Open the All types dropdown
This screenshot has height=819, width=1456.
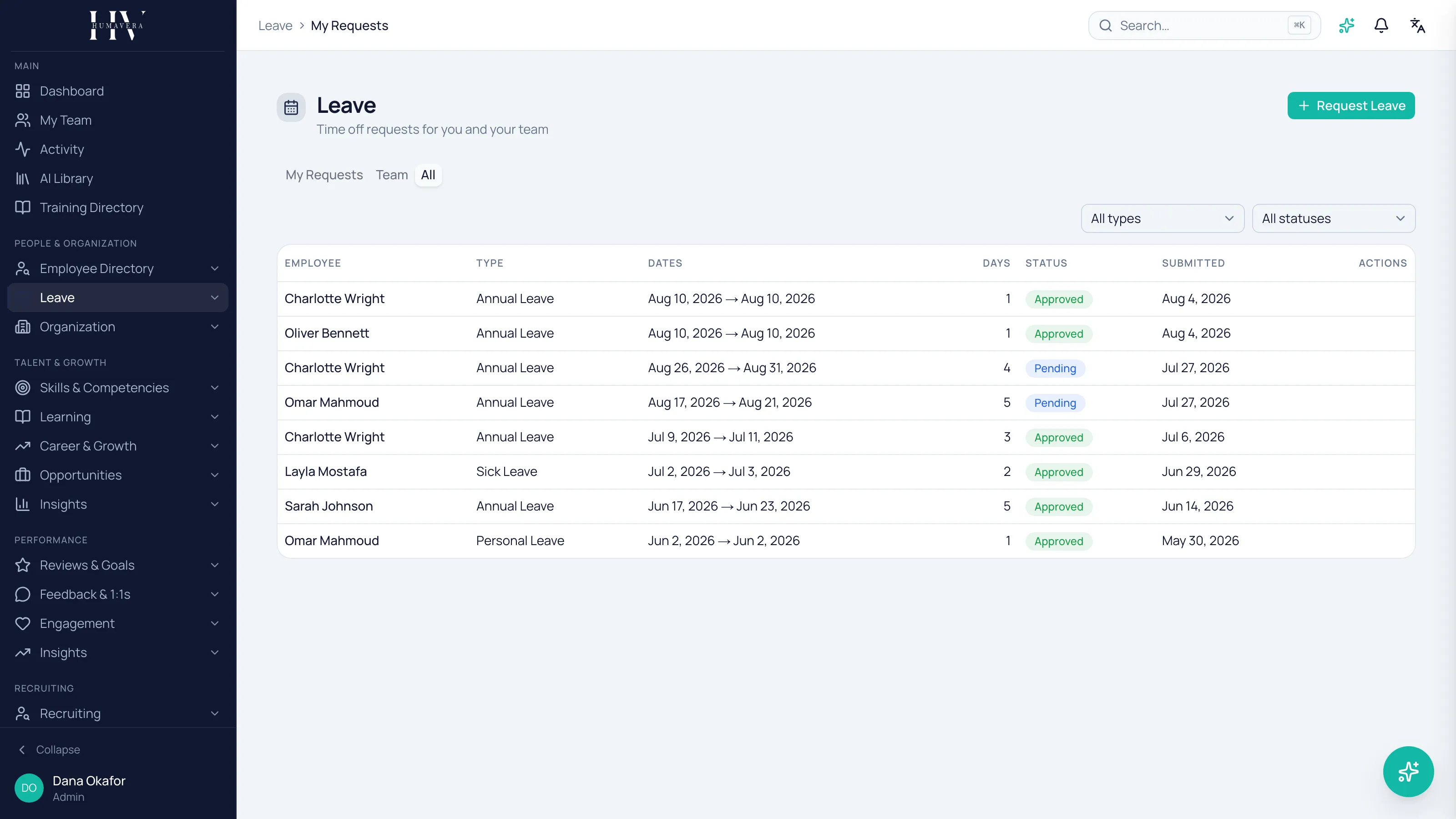1163,218
